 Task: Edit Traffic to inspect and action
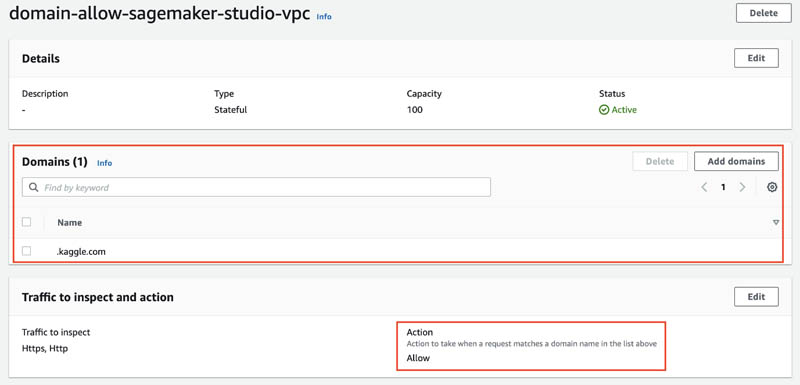click(756, 297)
